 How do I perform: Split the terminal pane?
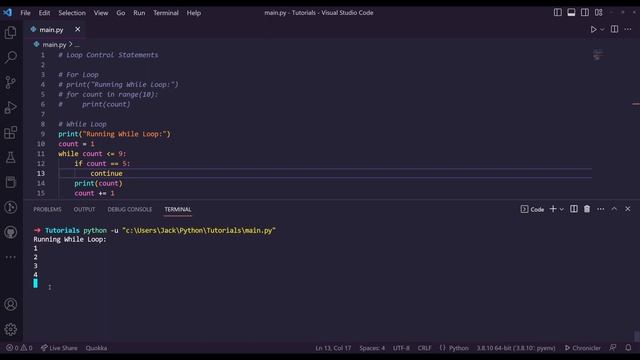(574, 209)
